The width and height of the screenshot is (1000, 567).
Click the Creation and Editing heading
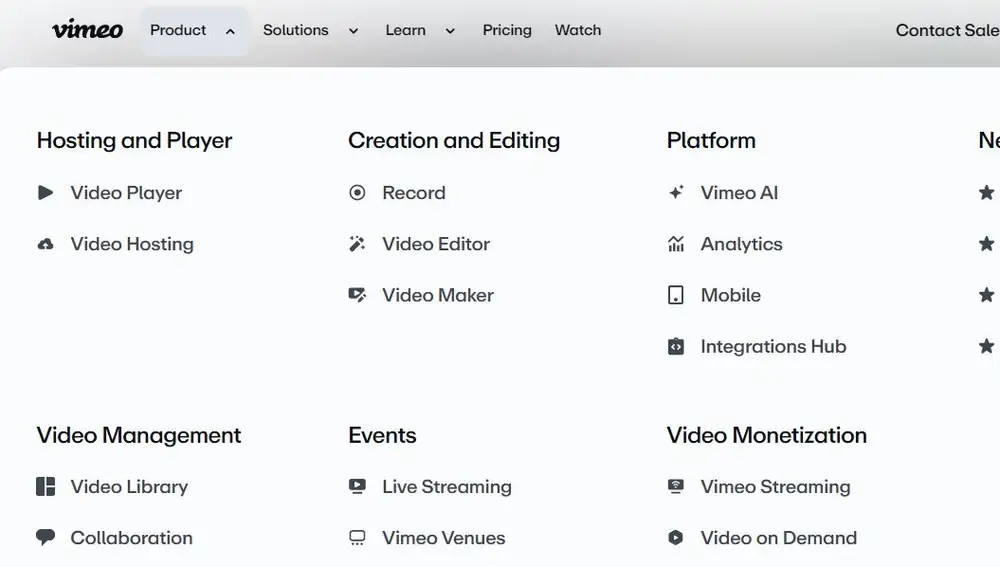[454, 140]
